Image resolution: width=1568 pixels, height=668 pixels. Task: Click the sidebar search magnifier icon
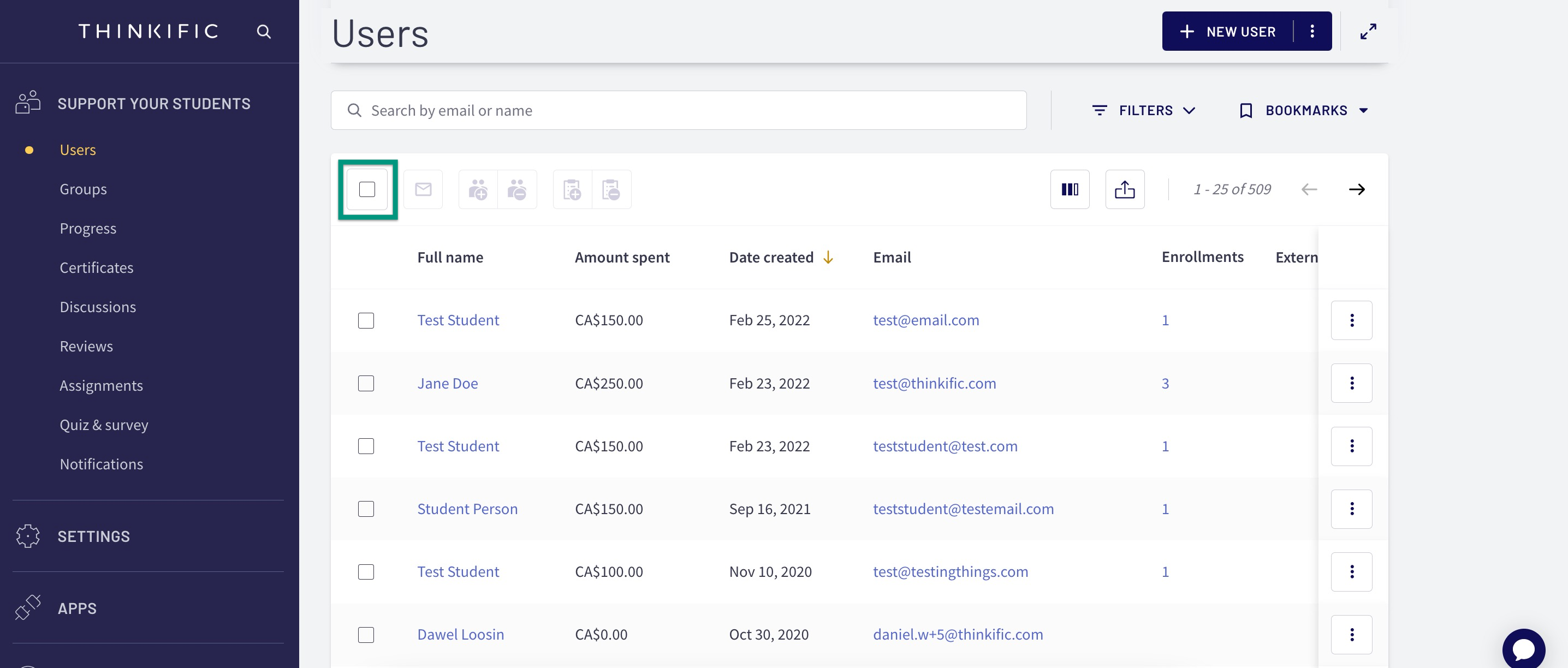pyautogui.click(x=264, y=32)
